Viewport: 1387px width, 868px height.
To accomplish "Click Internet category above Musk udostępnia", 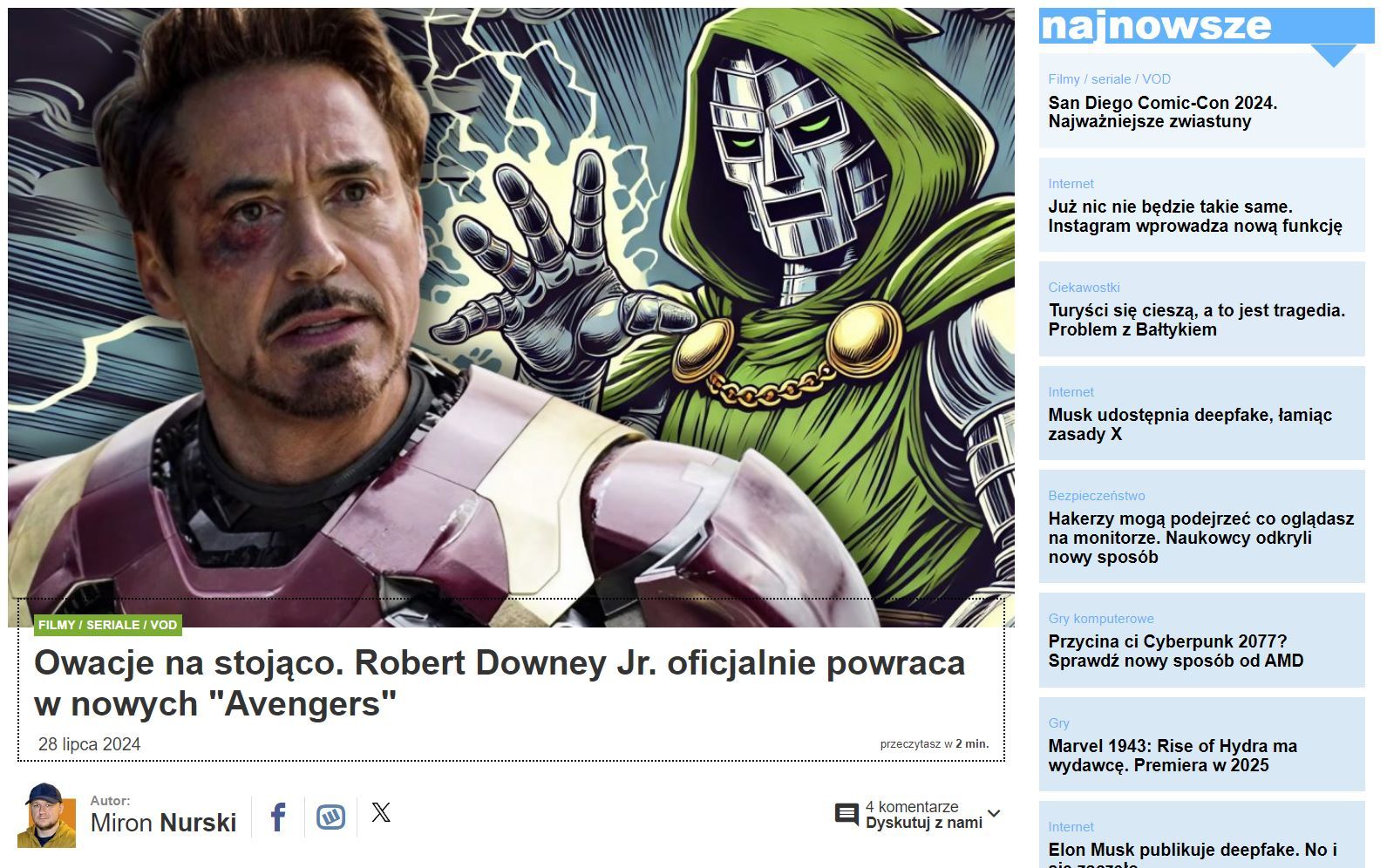I will point(1071,392).
